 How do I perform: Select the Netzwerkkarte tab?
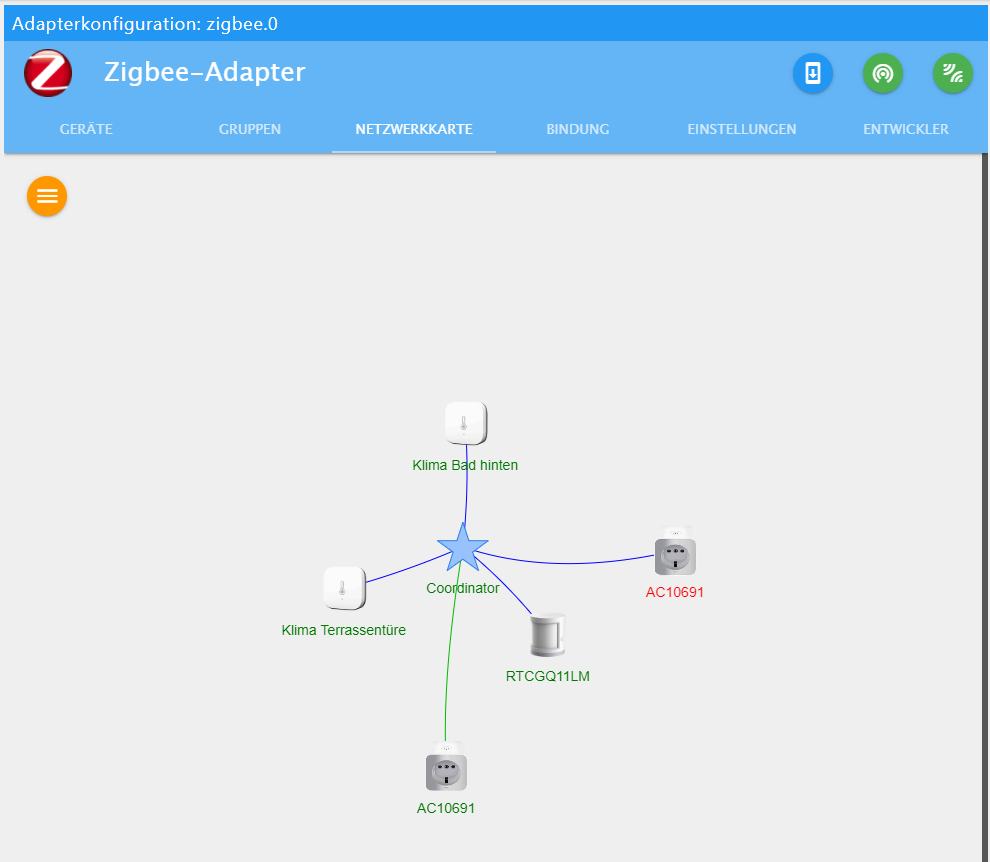[414, 129]
